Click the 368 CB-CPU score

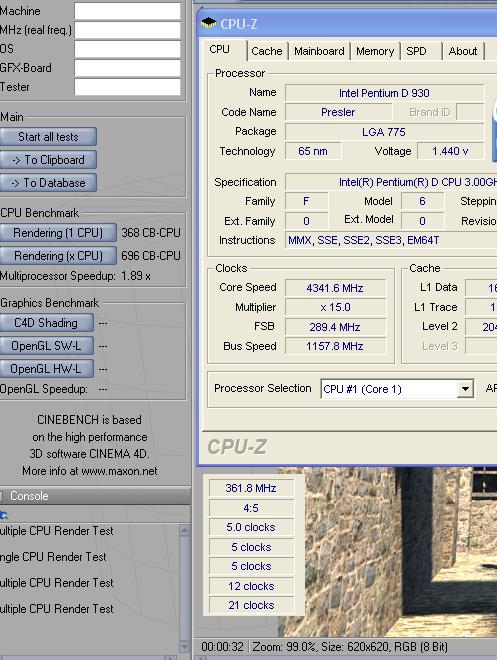[151, 233]
